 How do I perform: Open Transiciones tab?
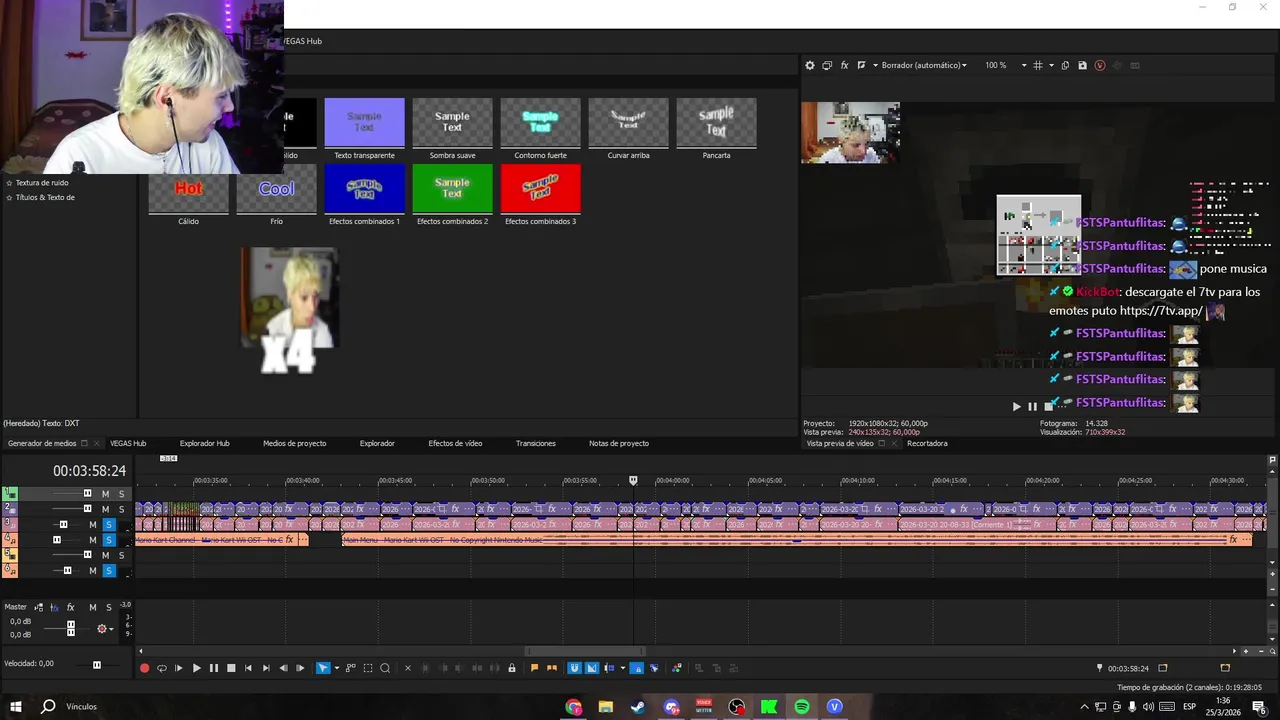click(x=536, y=443)
